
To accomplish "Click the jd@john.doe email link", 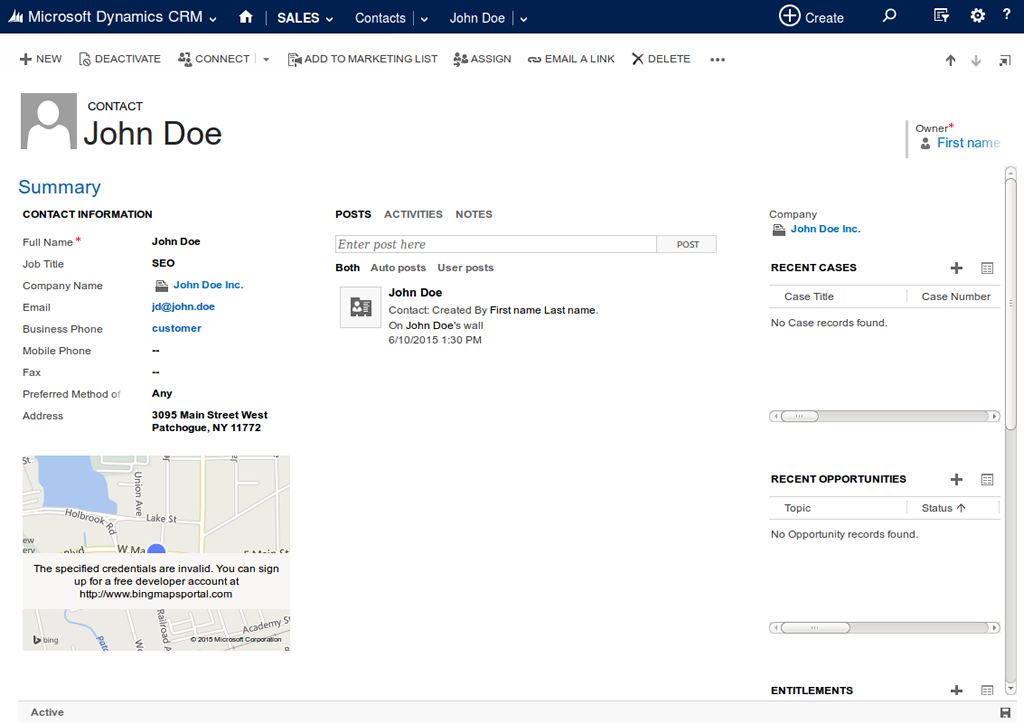I will [x=184, y=307].
